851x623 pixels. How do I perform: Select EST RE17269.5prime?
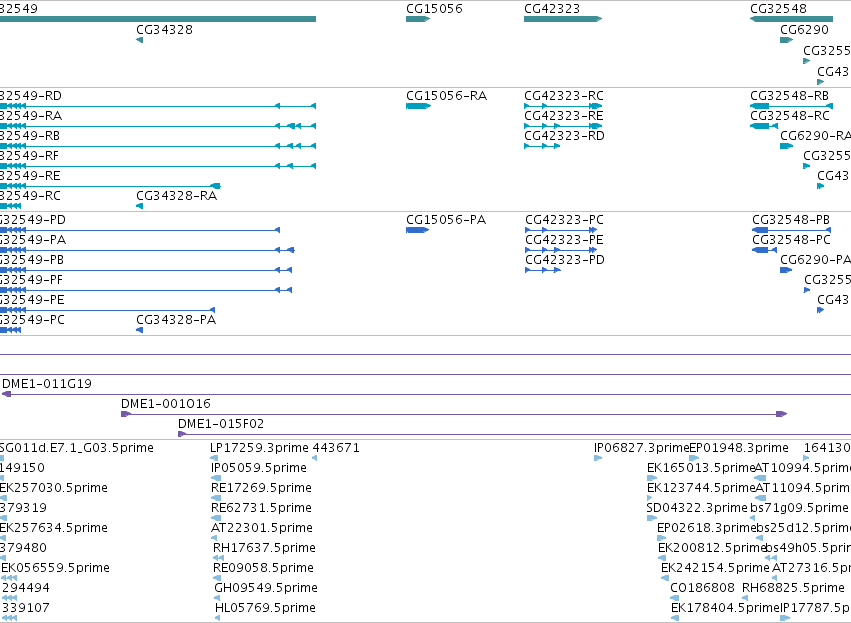click(262, 488)
